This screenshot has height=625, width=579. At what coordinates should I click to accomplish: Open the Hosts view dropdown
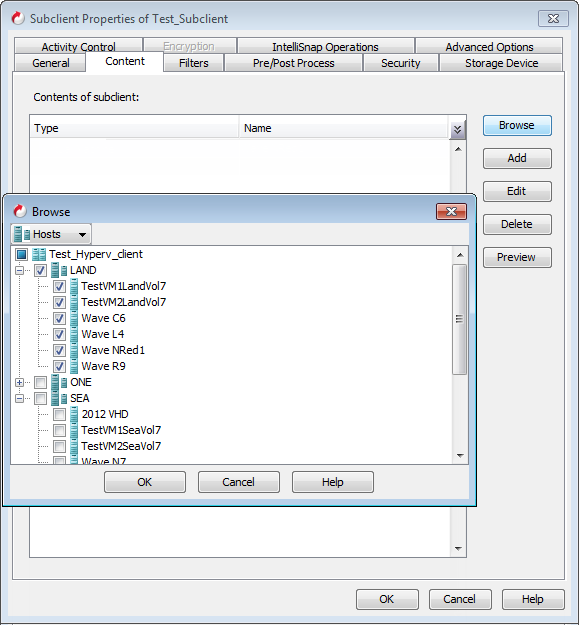[51, 234]
